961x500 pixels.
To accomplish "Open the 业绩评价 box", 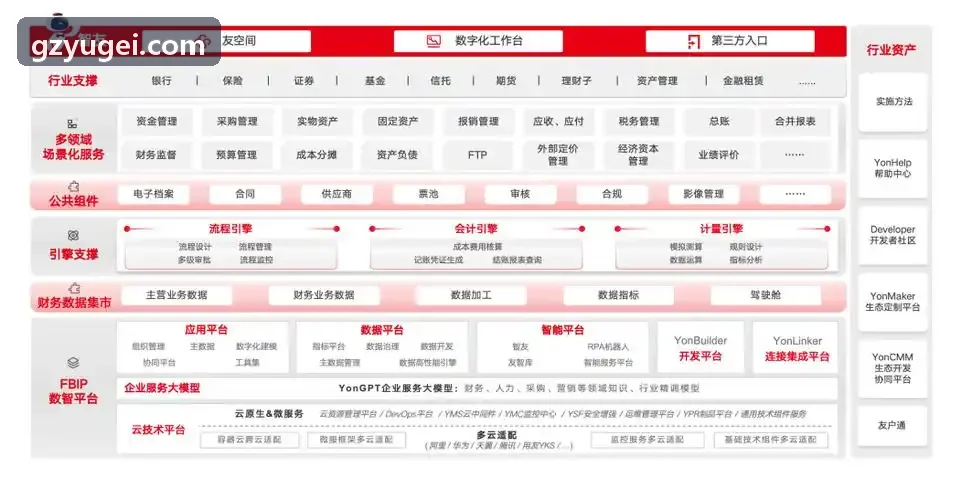I will [x=719, y=155].
